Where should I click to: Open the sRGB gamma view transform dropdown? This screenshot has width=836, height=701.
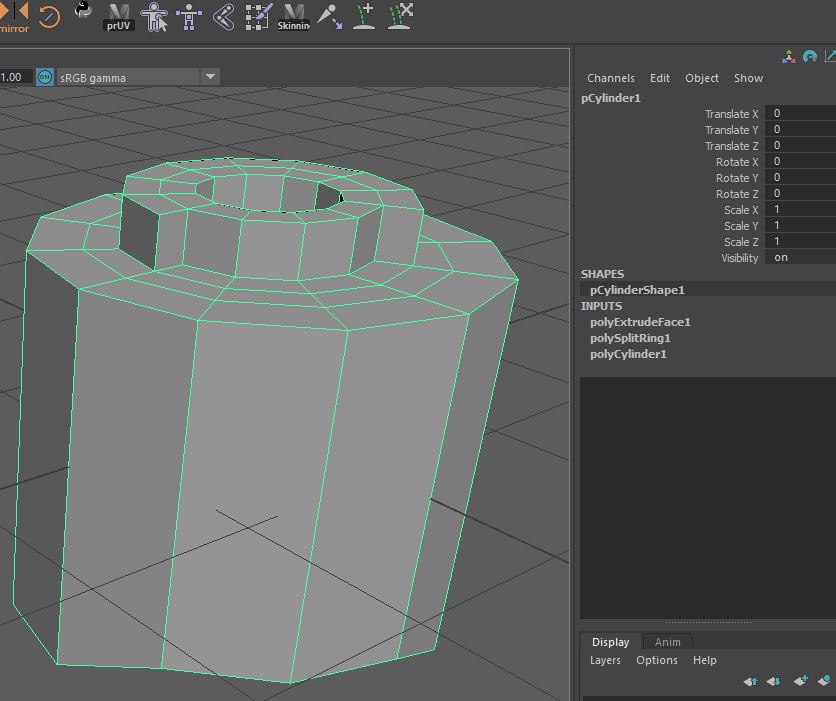[x=210, y=77]
